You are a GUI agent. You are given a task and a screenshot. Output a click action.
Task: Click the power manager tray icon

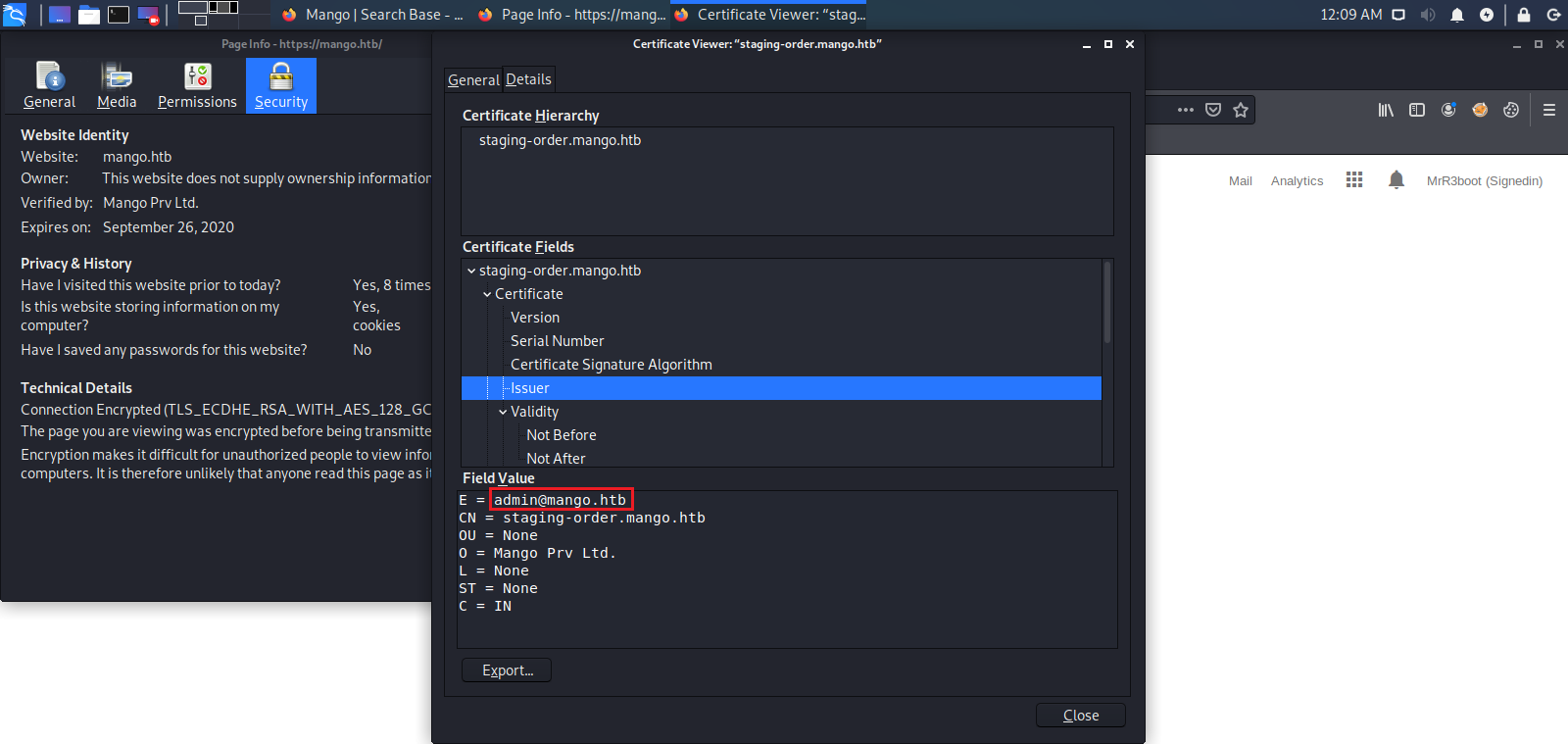click(1487, 15)
